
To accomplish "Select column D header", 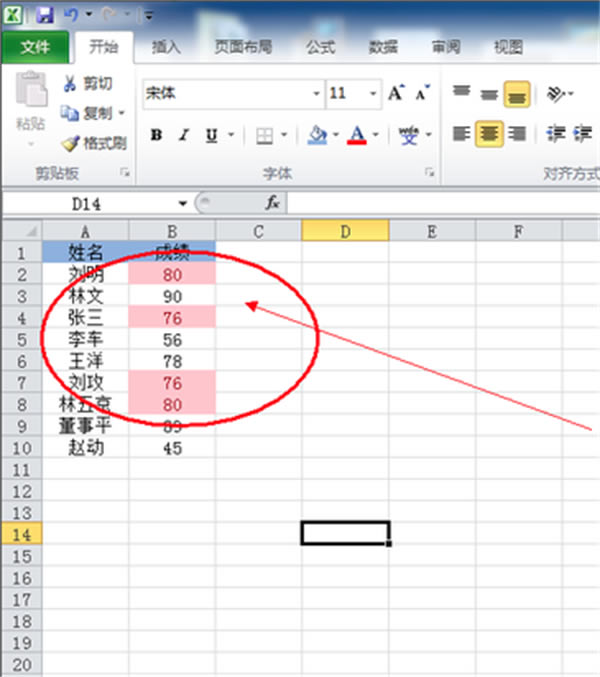I will [345, 231].
